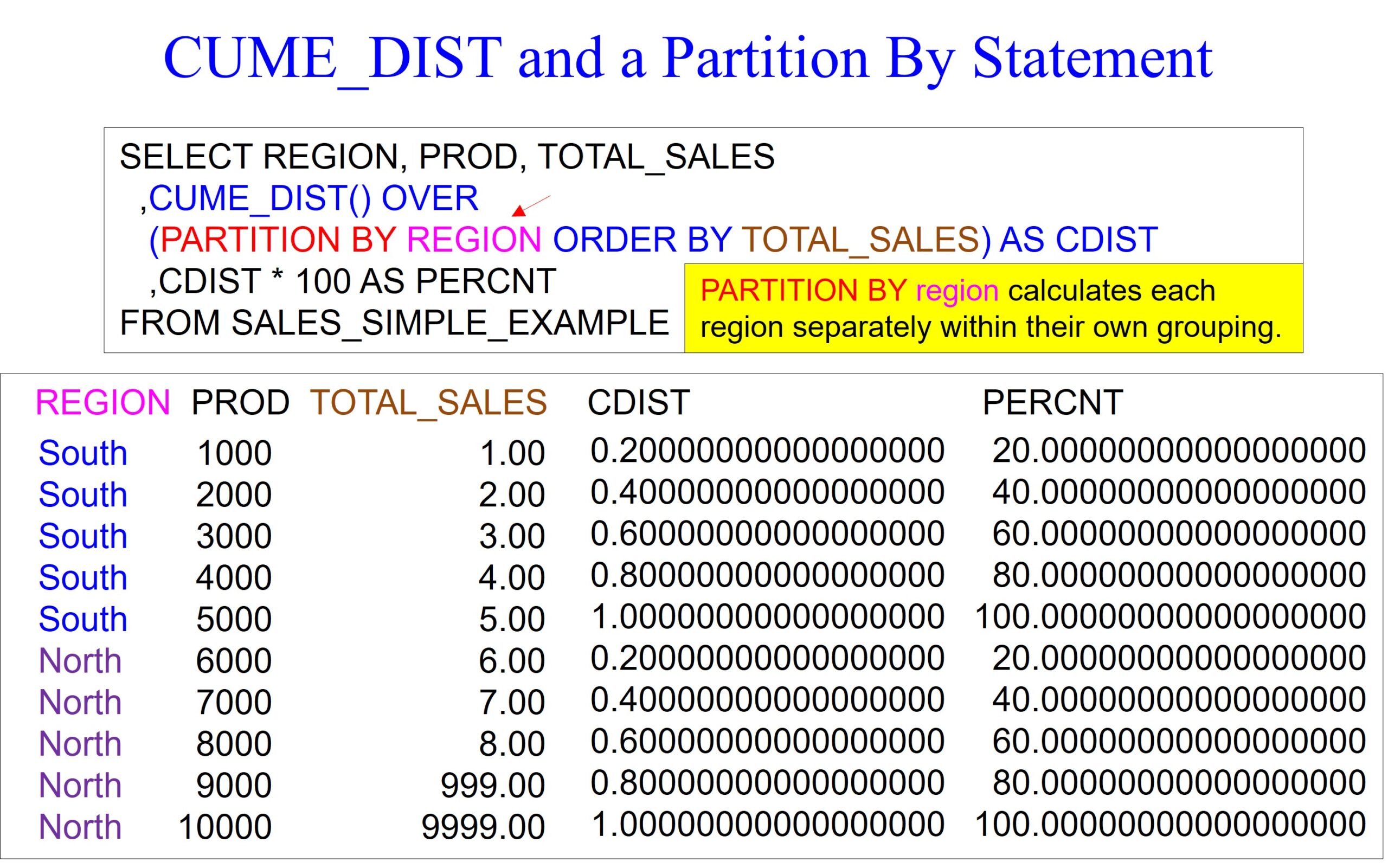Click the yellow PARTITION BY explanation box
This screenshot has width=1388, height=868.
993,308
